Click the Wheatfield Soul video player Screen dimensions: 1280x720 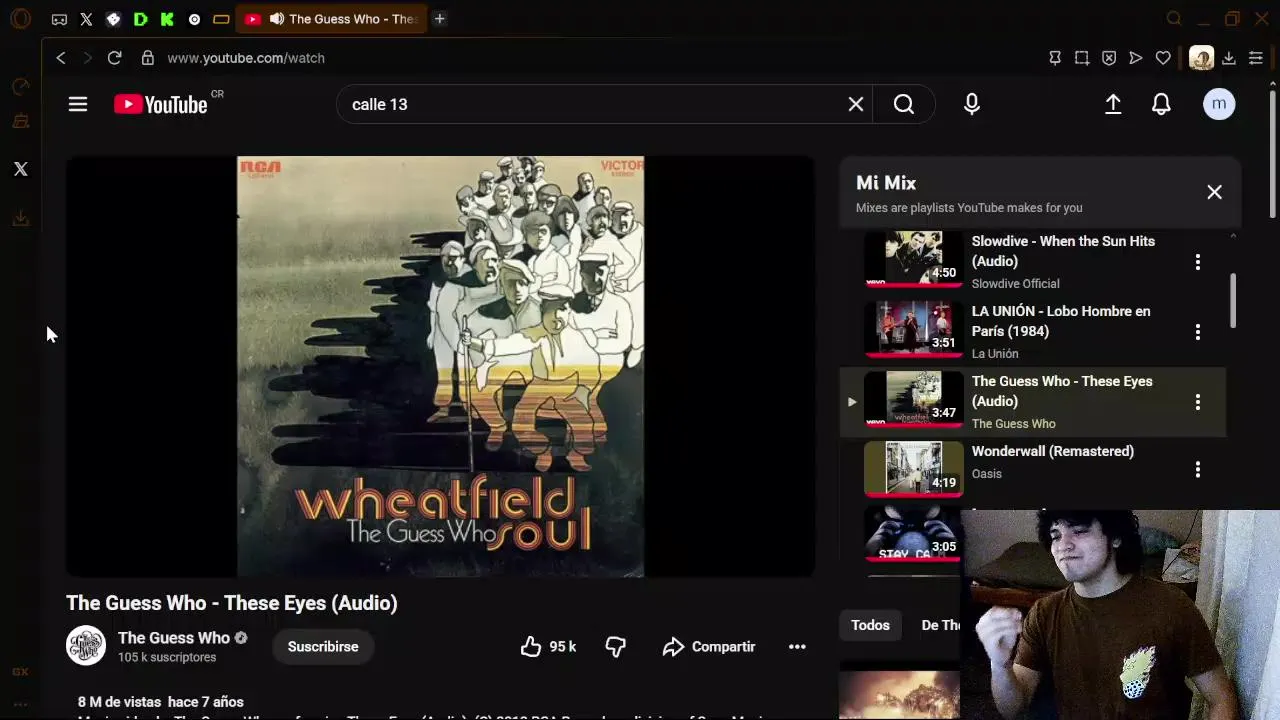coord(440,366)
